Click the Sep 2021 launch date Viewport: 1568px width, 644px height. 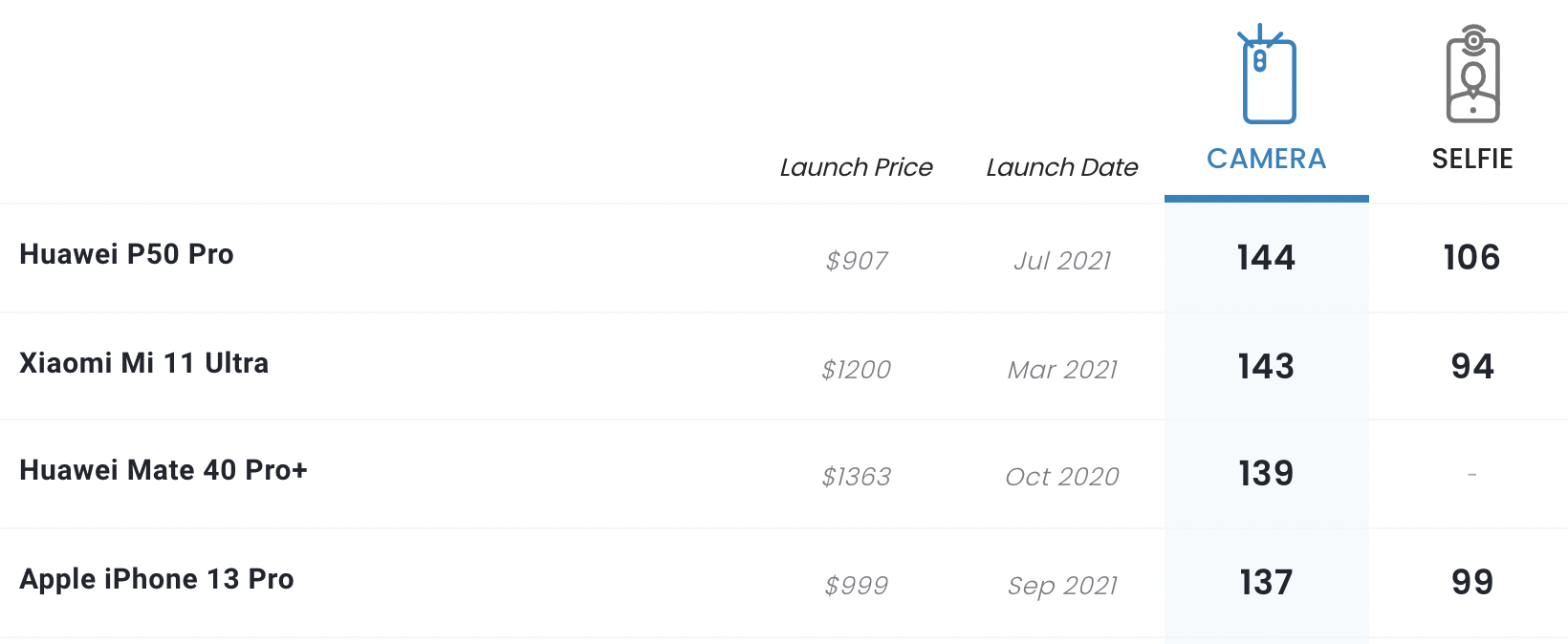coord(1062,585)
